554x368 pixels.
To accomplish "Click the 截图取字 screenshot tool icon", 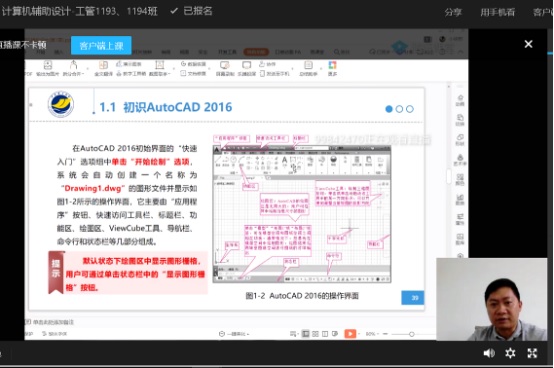I will 159,68.
